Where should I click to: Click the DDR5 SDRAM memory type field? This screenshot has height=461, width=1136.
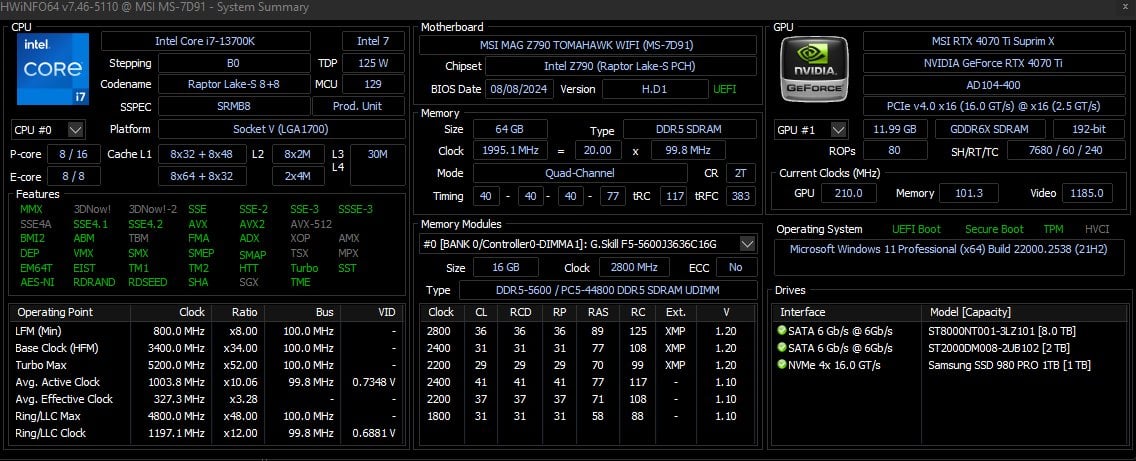(690, 130)
